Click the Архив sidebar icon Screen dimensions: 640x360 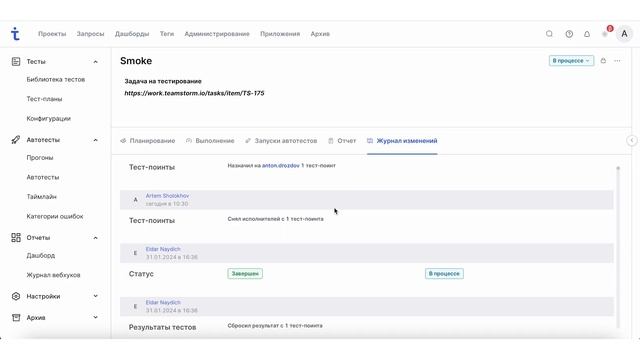click(x=16, y=318)
